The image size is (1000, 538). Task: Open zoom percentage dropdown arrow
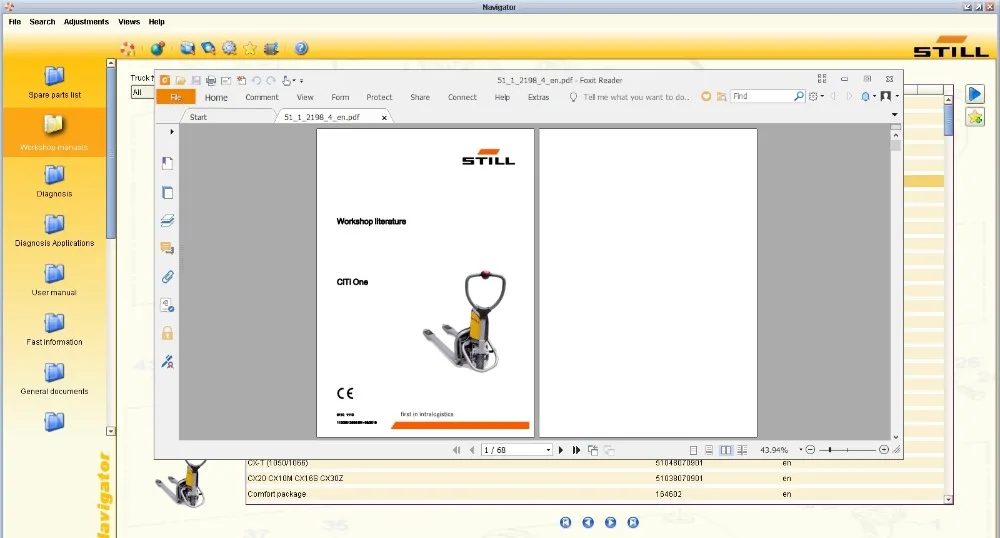pyautogui.click(x=800, y=450)
